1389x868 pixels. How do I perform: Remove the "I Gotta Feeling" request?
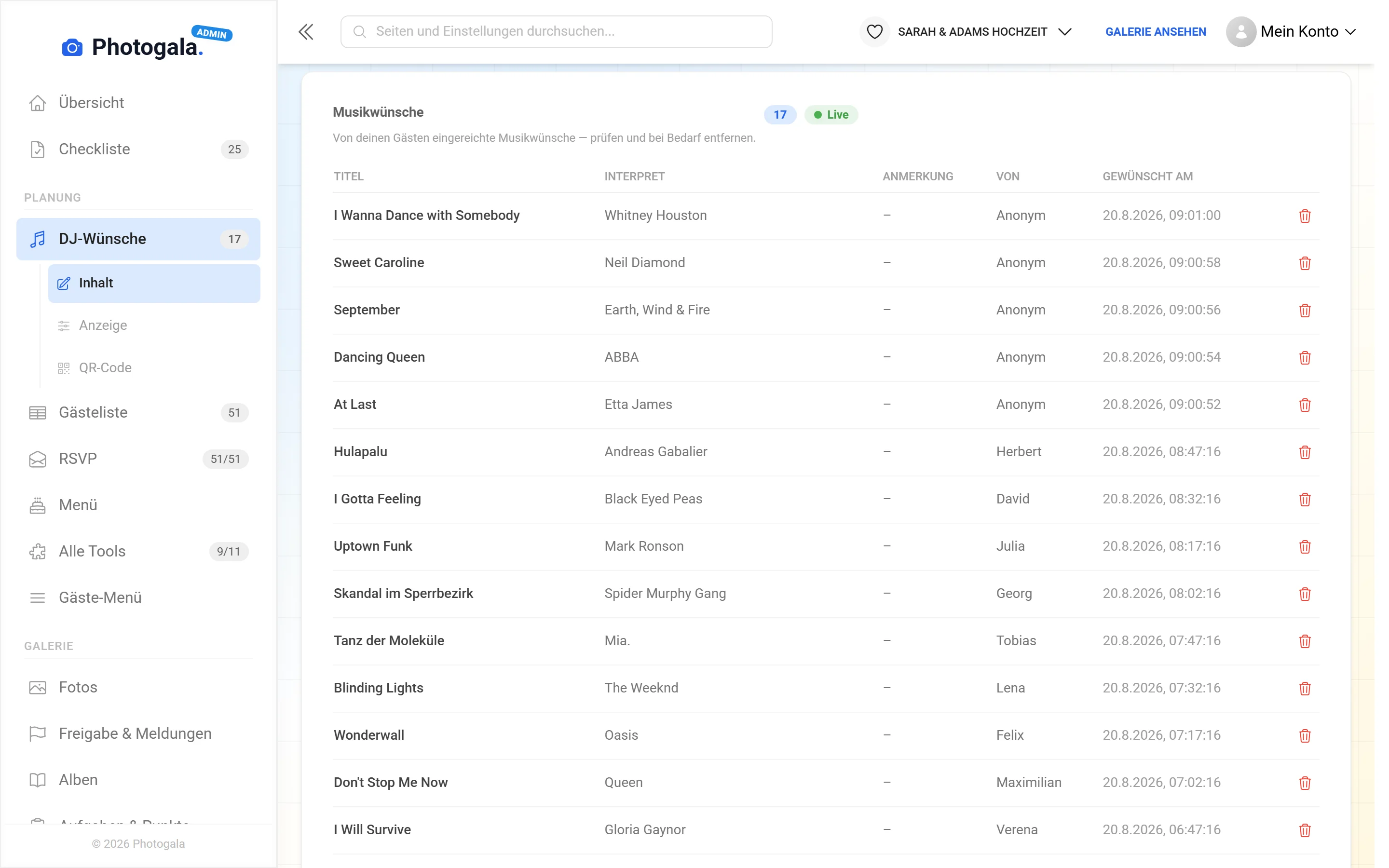point(1305,500)
